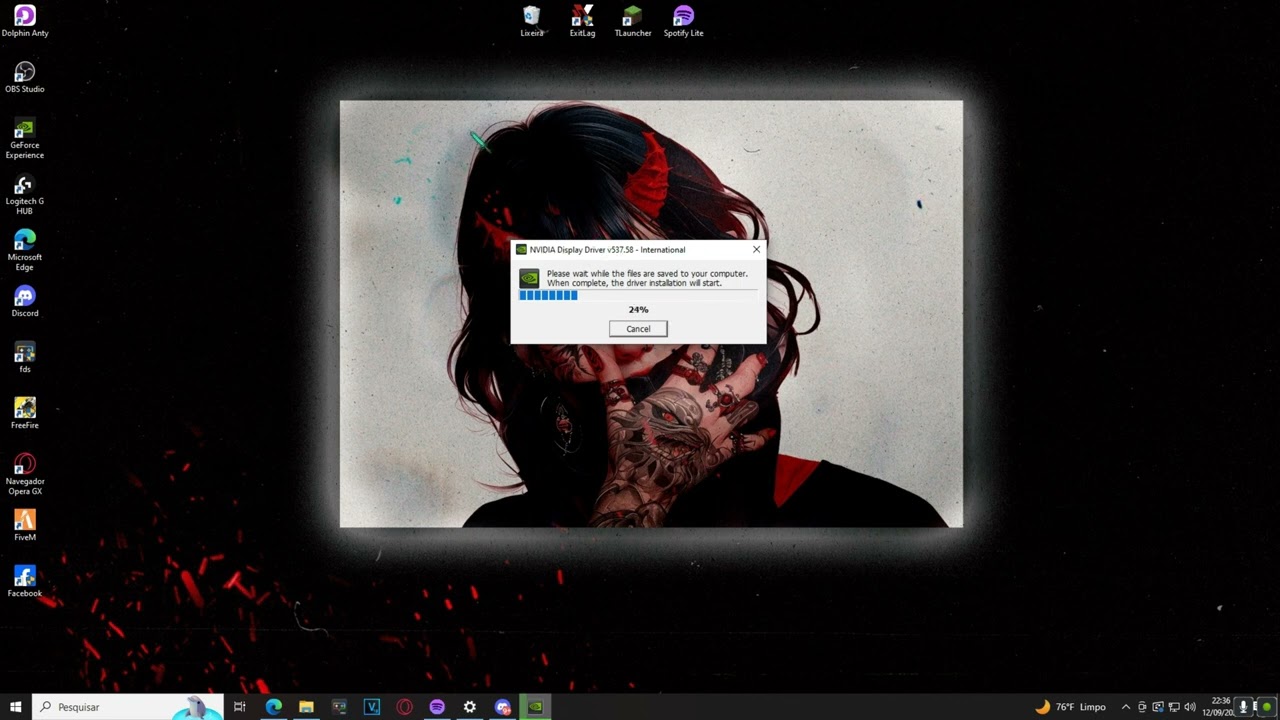The image size is (1280, 720).
Task: Select the GeForce Experience desktop icon
Action: tap(25, 138)
